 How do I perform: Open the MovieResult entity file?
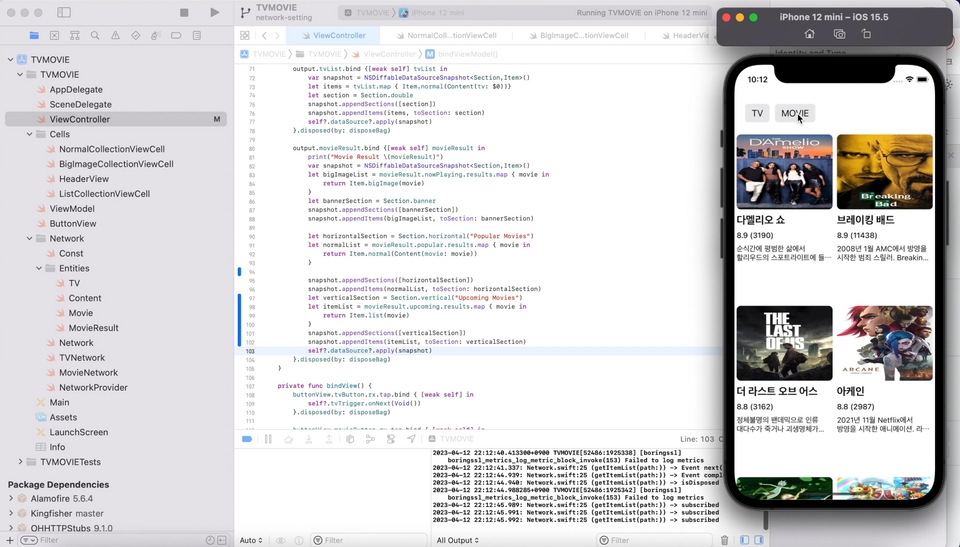click(93, 328)
